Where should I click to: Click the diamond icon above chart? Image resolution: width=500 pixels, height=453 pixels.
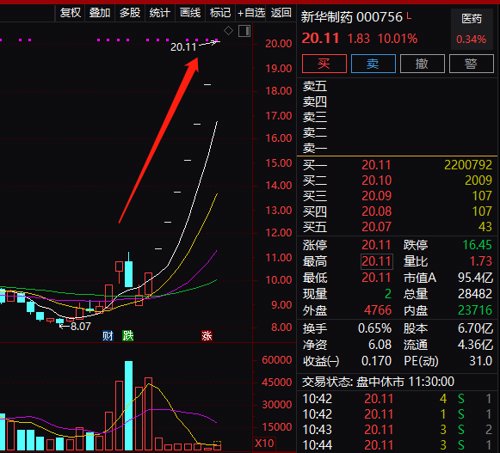coord(228,31)
